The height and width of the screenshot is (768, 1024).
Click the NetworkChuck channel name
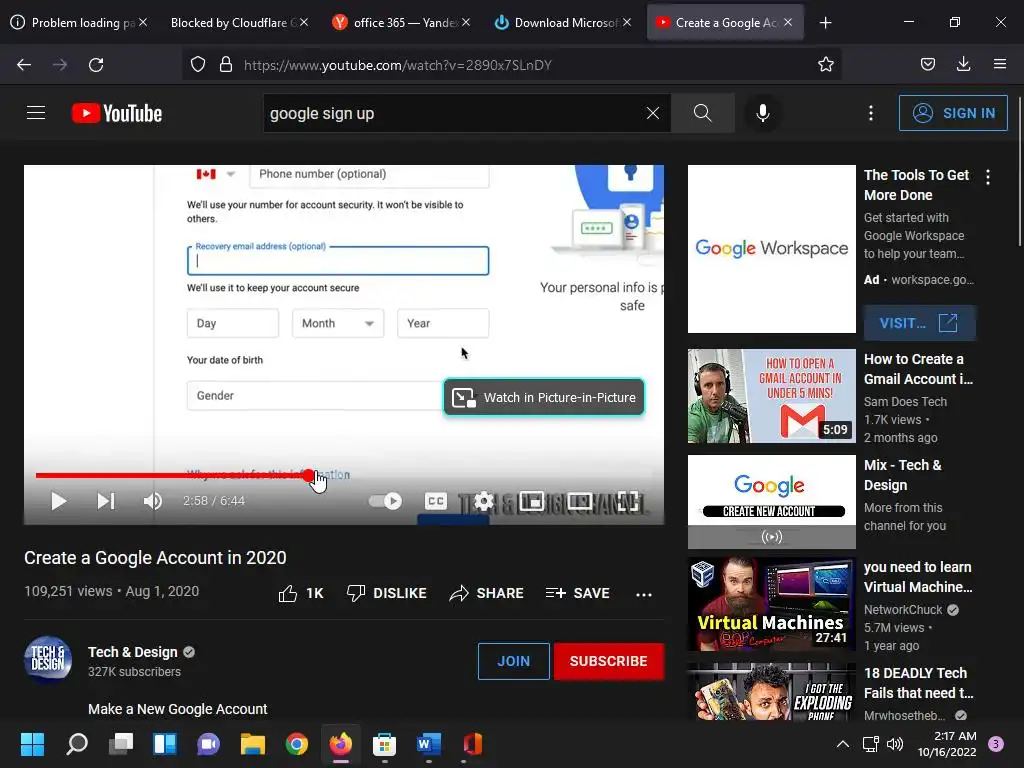903,609
